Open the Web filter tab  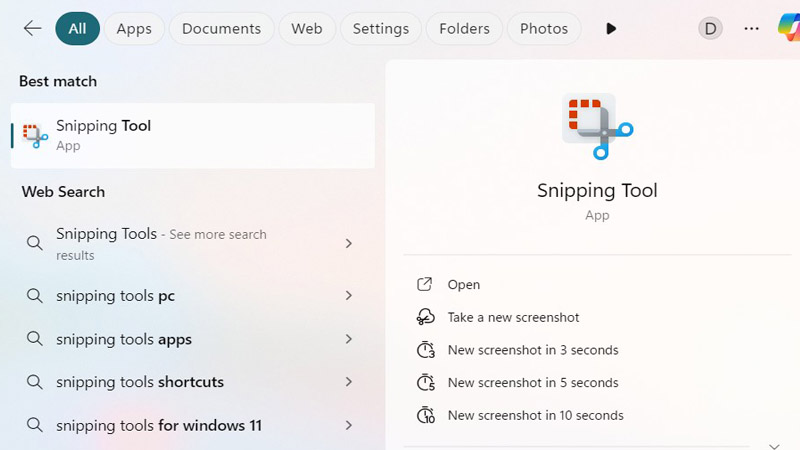pyautogui.click(x=306, y=29)
